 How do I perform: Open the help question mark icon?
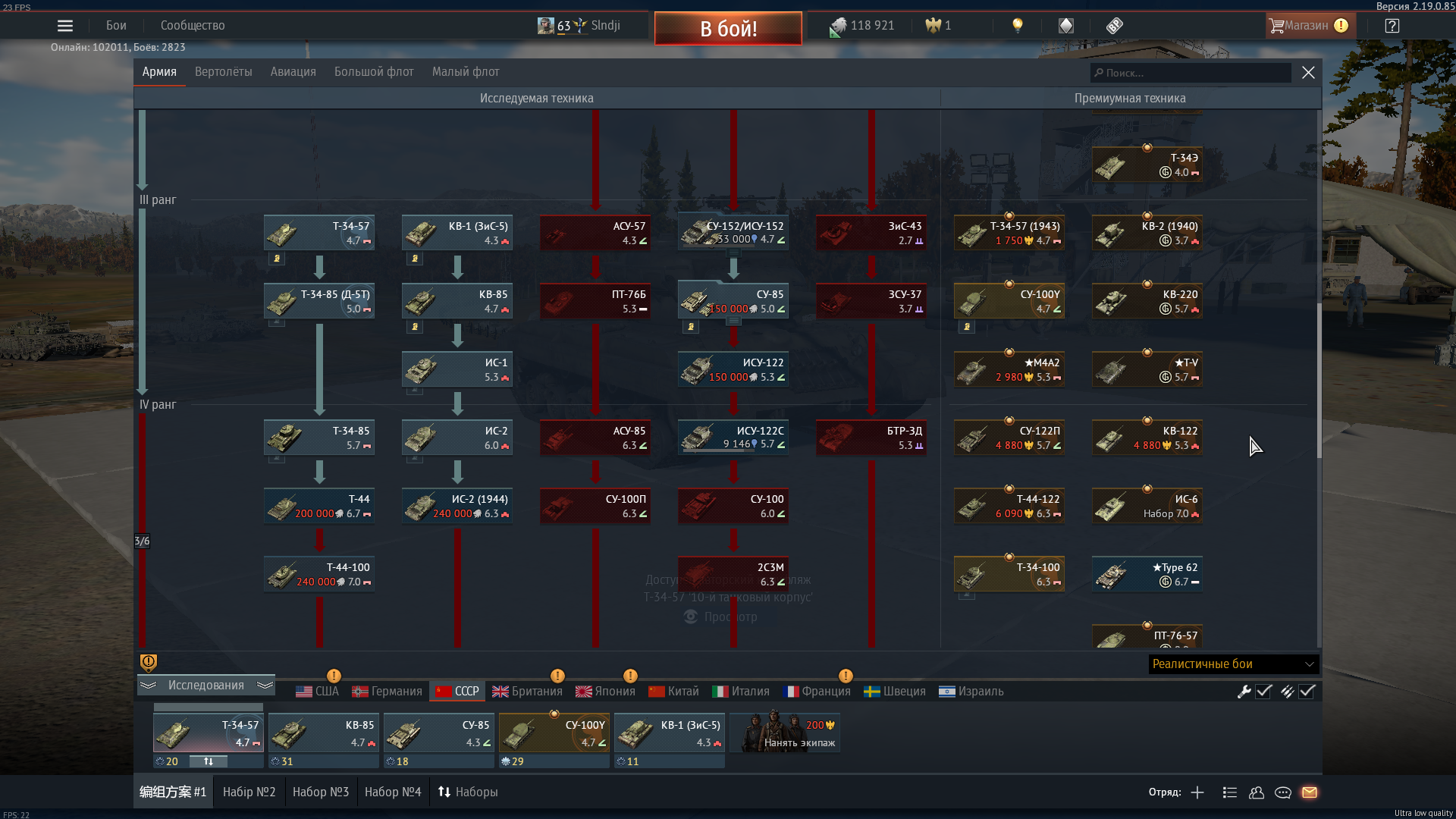click(x=1392, y=26)
